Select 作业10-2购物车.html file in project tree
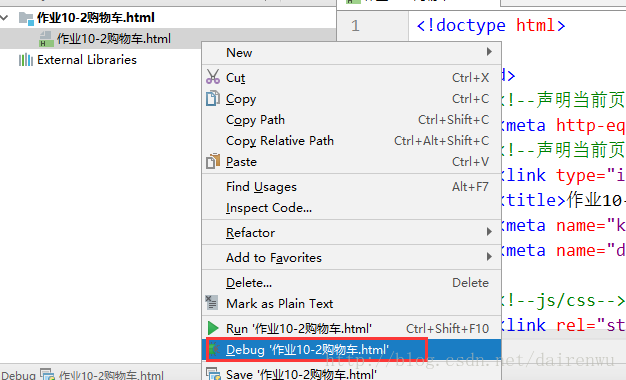 pos(114,39)
